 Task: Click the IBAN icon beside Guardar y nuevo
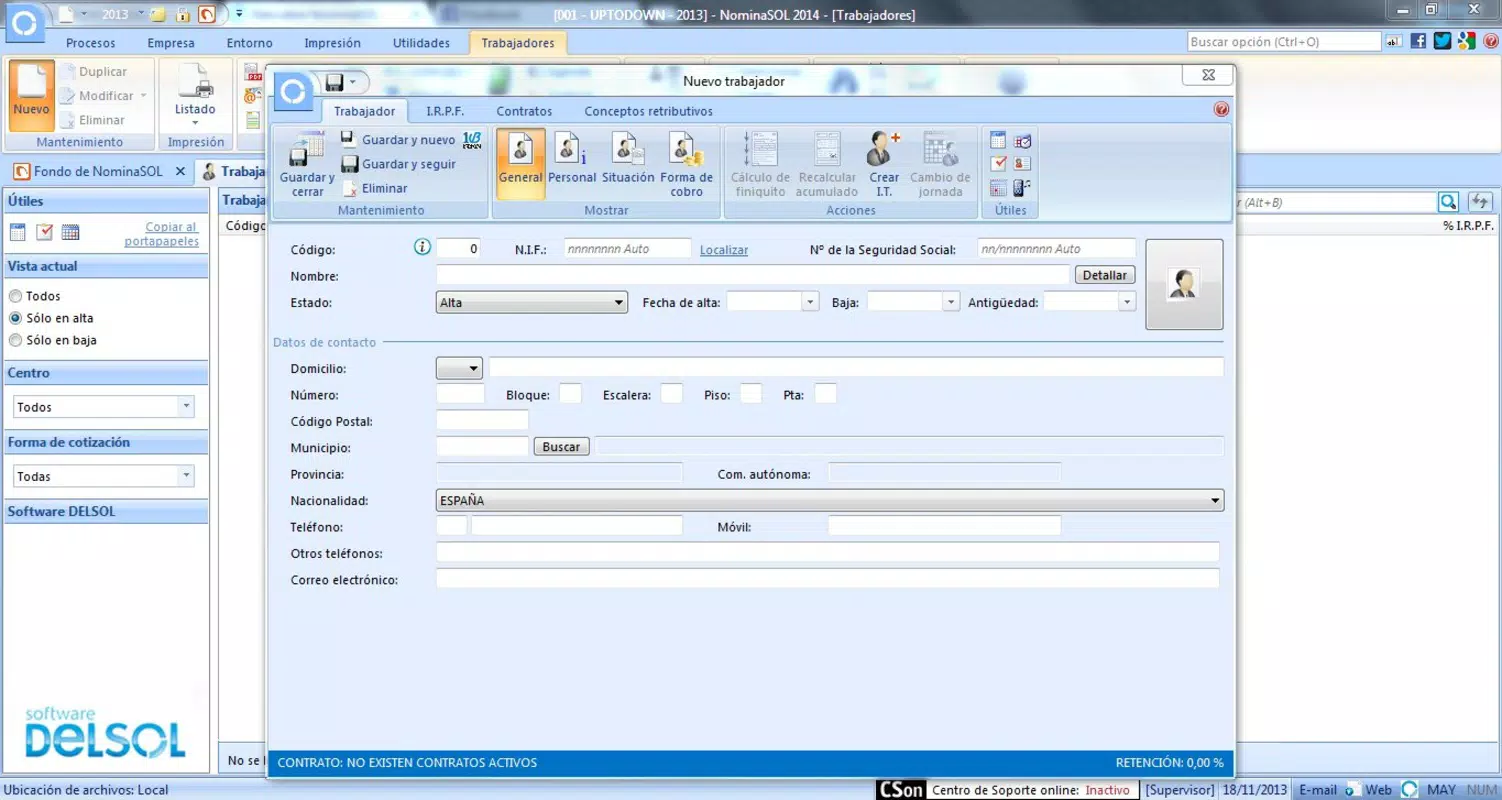pyautogui.click(x=472, y=140)
